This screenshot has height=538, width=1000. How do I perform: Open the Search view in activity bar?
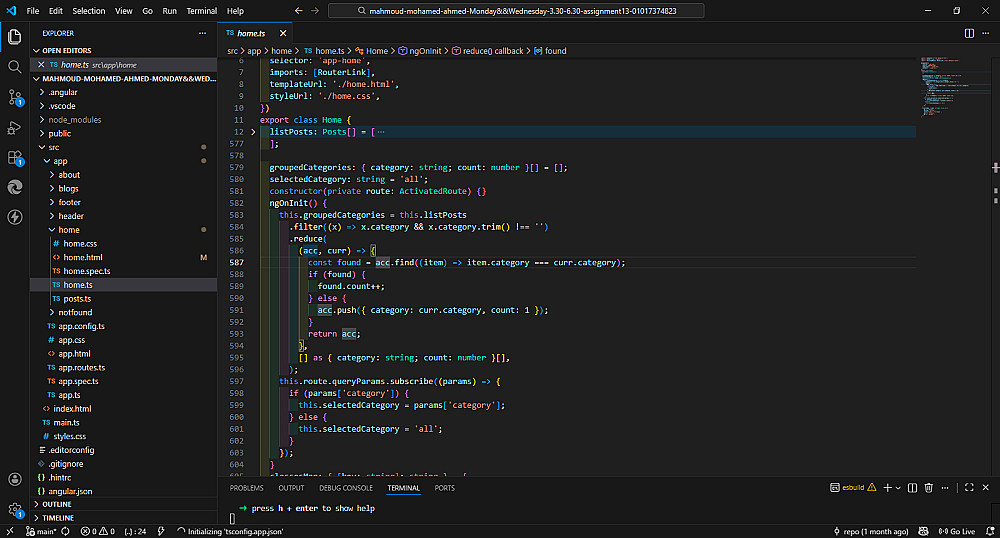click(15, 67)
